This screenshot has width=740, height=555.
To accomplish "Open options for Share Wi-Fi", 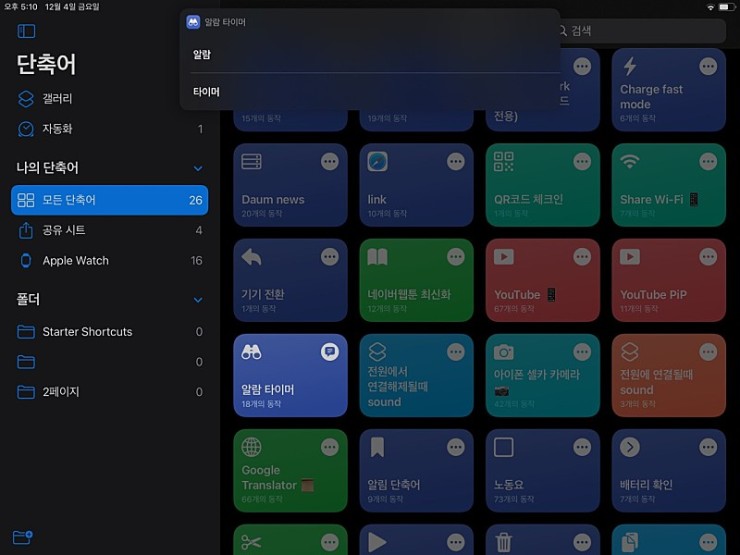I will coord(708,162).
